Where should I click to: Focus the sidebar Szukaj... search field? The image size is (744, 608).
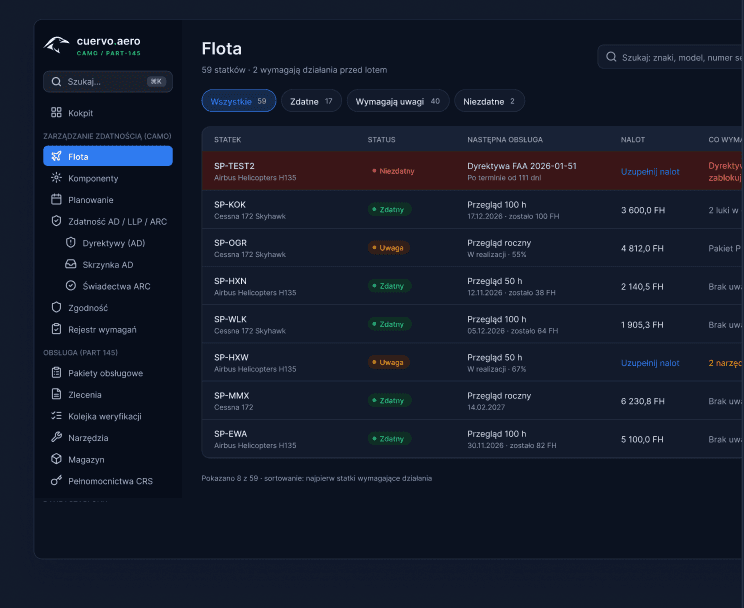[108, 82]
